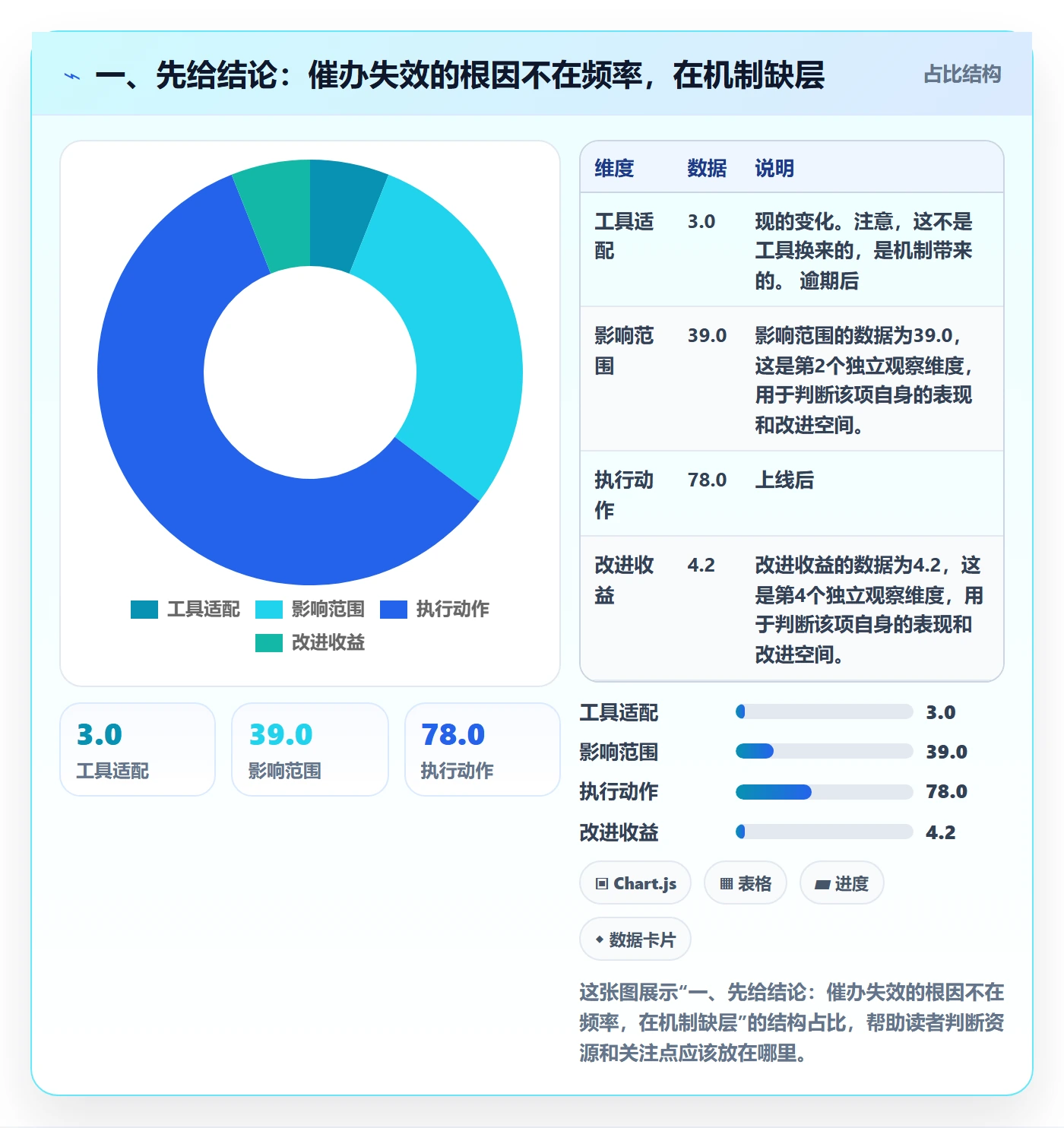The height and width of the screenshot is (1128, 1064).
Task: Click the 上线后 description cell
Action: pyautogui.click(x=784, y=480)
